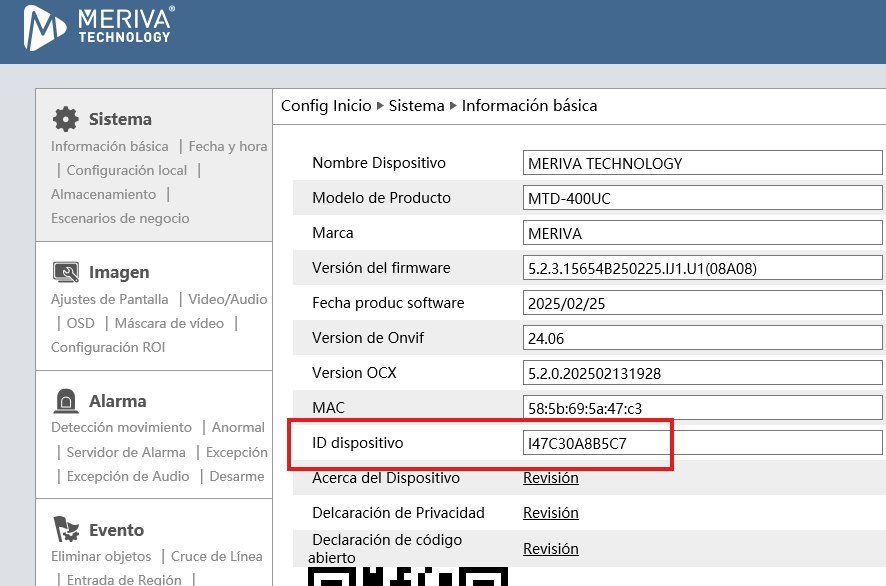Click the 'Modelo de Producto' label

click(381, 198)
